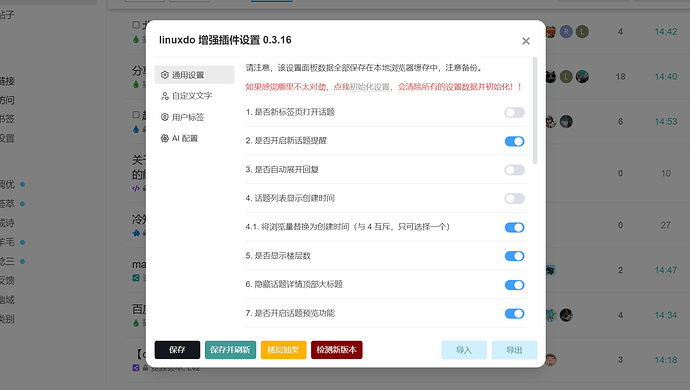Enable 话题列表显示创建时间 switch

pyautogui.click(x=514, y=199)
